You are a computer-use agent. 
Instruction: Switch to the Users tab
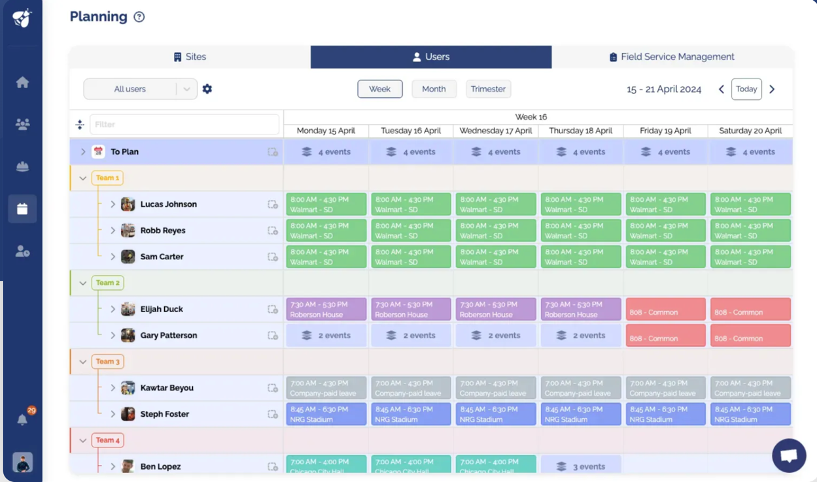tap(431, 57)
